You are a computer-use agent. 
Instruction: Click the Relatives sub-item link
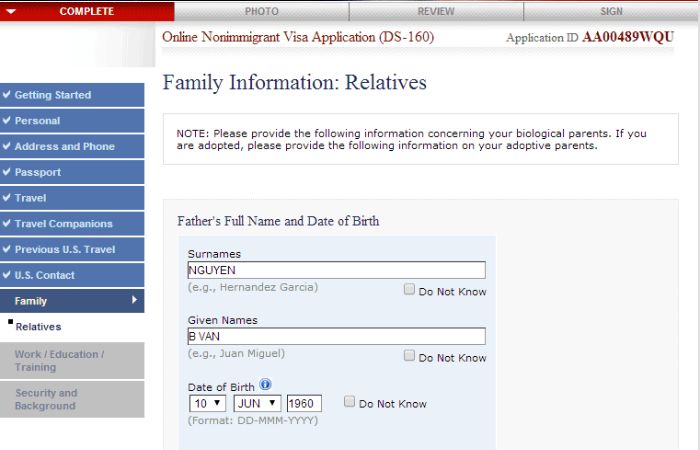38,326
